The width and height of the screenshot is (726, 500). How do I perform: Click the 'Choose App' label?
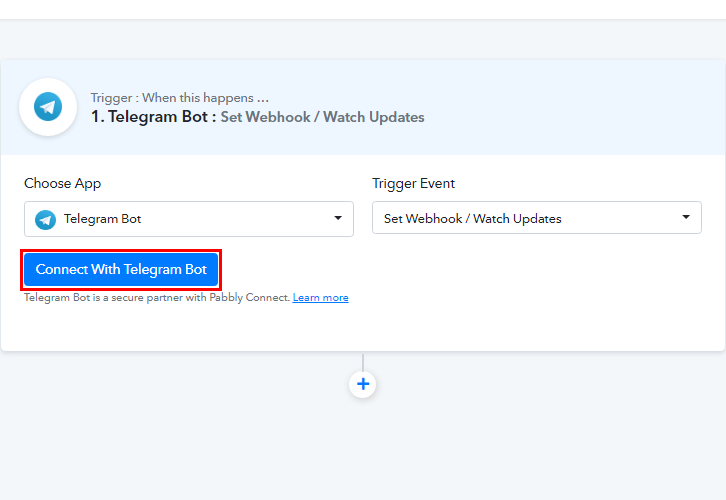(63, 183)
